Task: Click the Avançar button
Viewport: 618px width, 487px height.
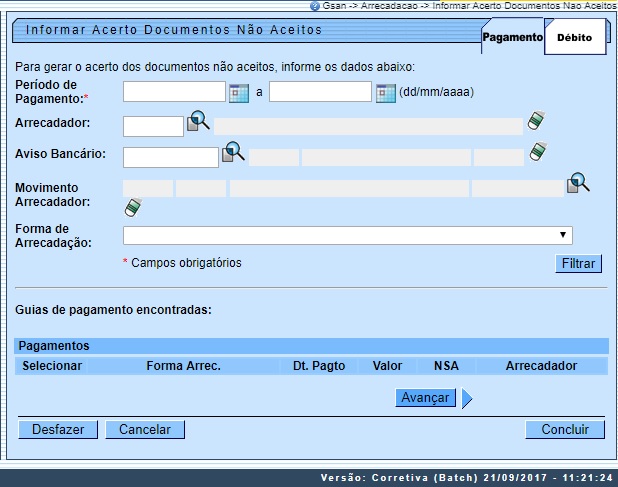Action: point(425,398)
